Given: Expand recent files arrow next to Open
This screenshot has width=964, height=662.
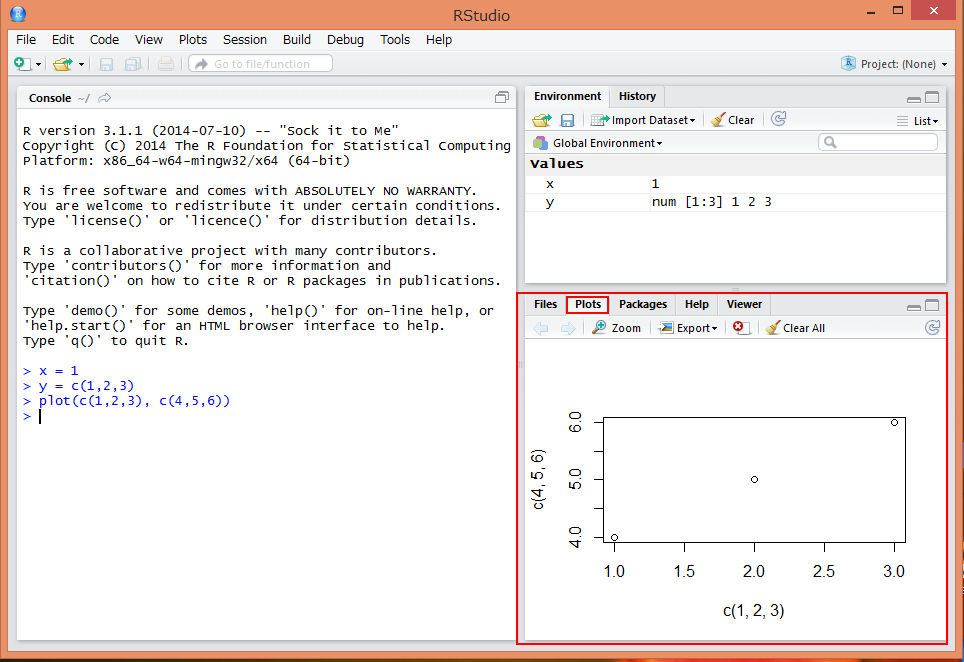Looking at the screenshot, I should [x=81, y=65].
